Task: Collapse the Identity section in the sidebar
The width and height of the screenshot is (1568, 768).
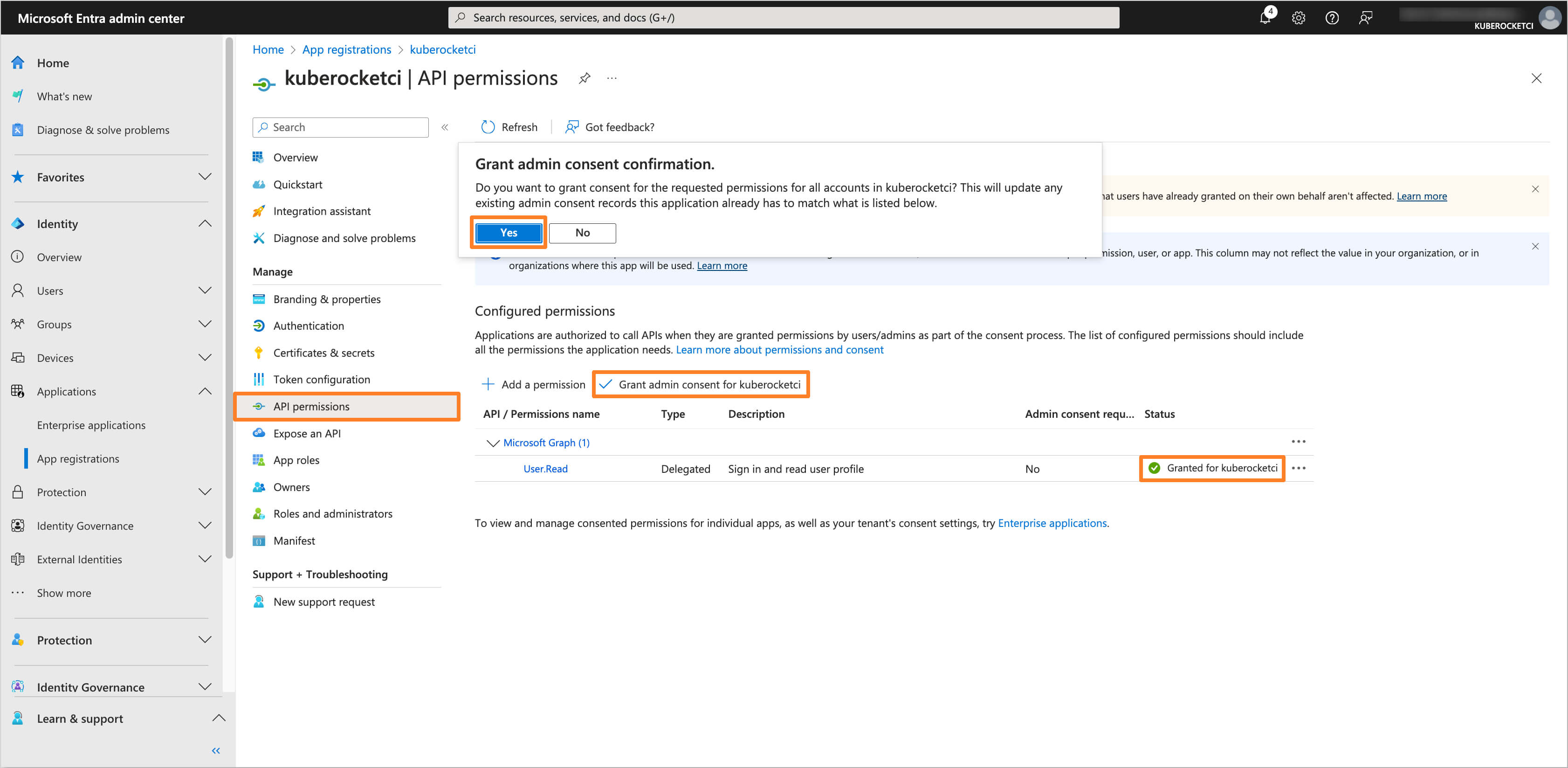Action: tap(205, 223)
